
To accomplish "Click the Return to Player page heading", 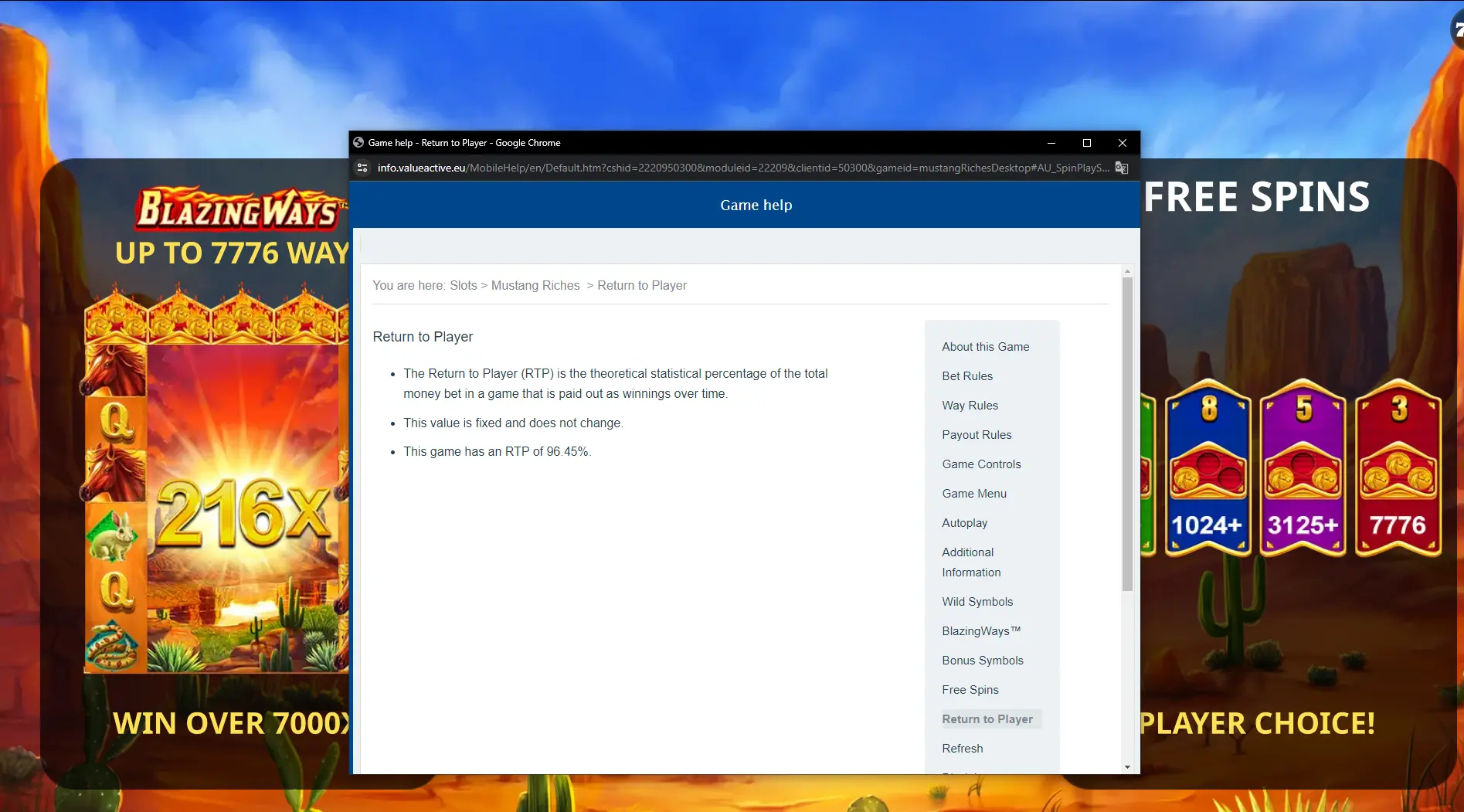I will click(423, 337).
